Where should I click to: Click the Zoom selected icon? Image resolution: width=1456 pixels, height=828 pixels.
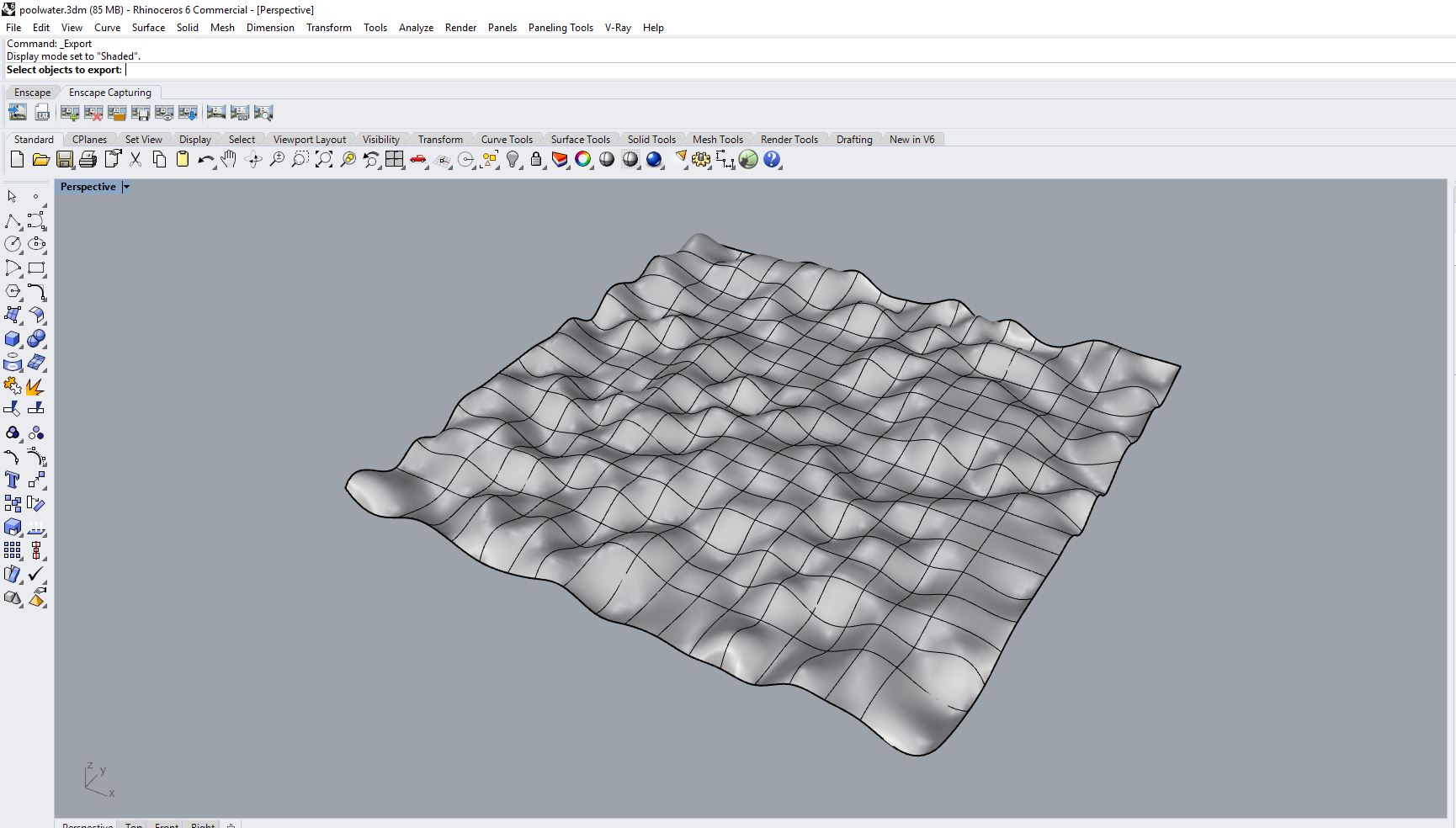(348, 159)
